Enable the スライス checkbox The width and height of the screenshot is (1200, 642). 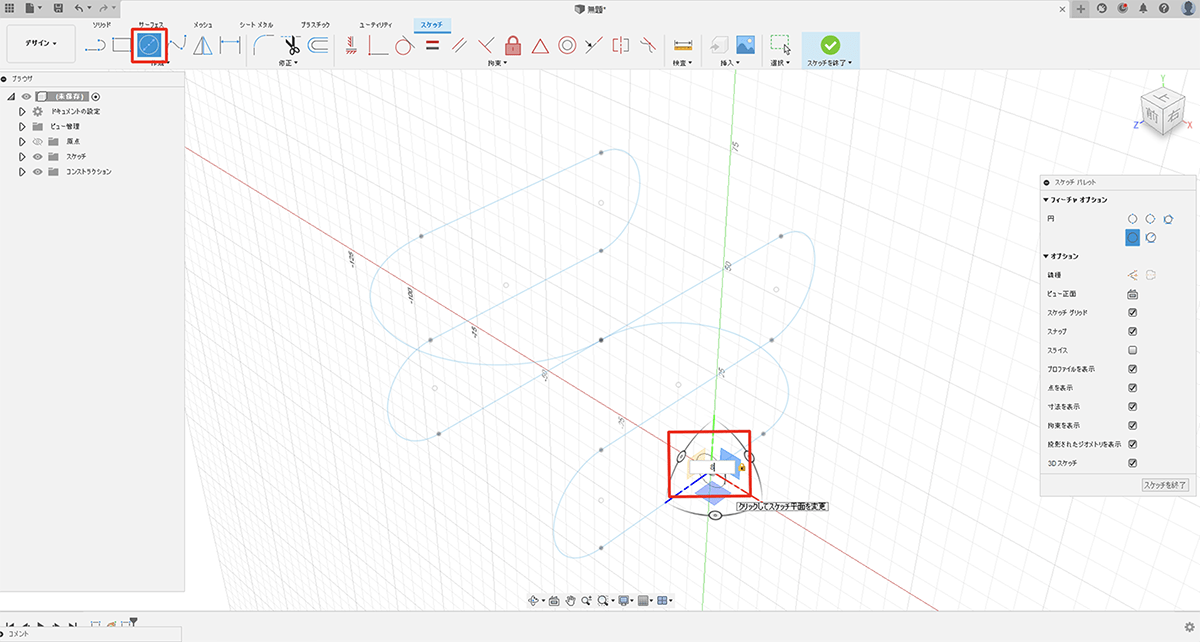click(1132, 350)
